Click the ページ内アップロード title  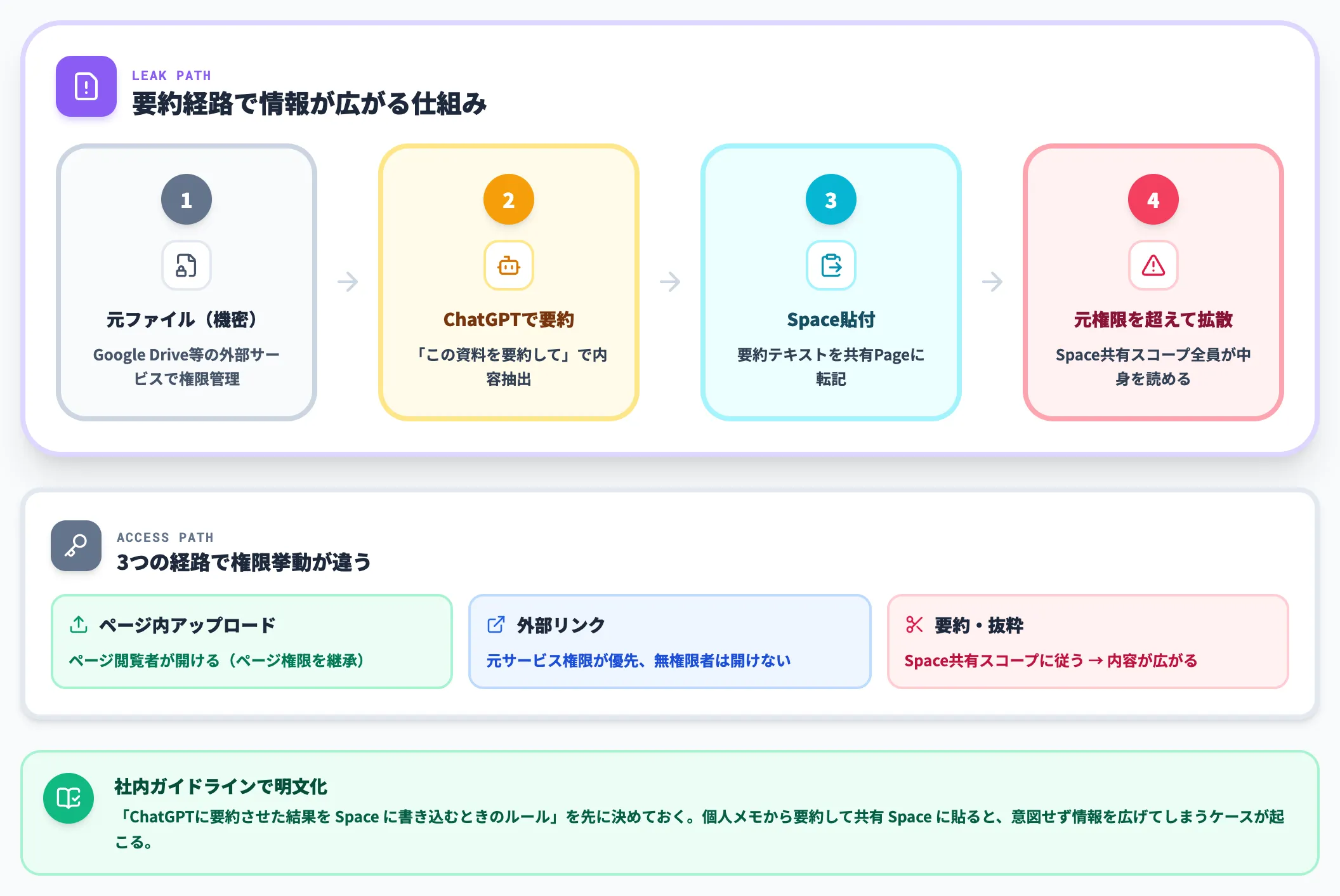pos(188,625)
